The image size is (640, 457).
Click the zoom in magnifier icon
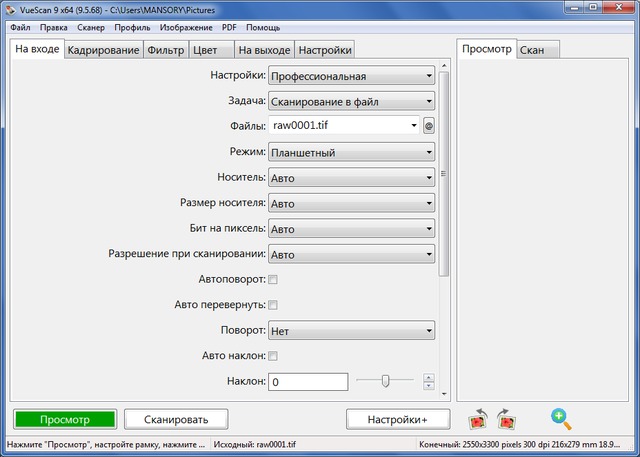pyautogui.click(x=561, y=419)
